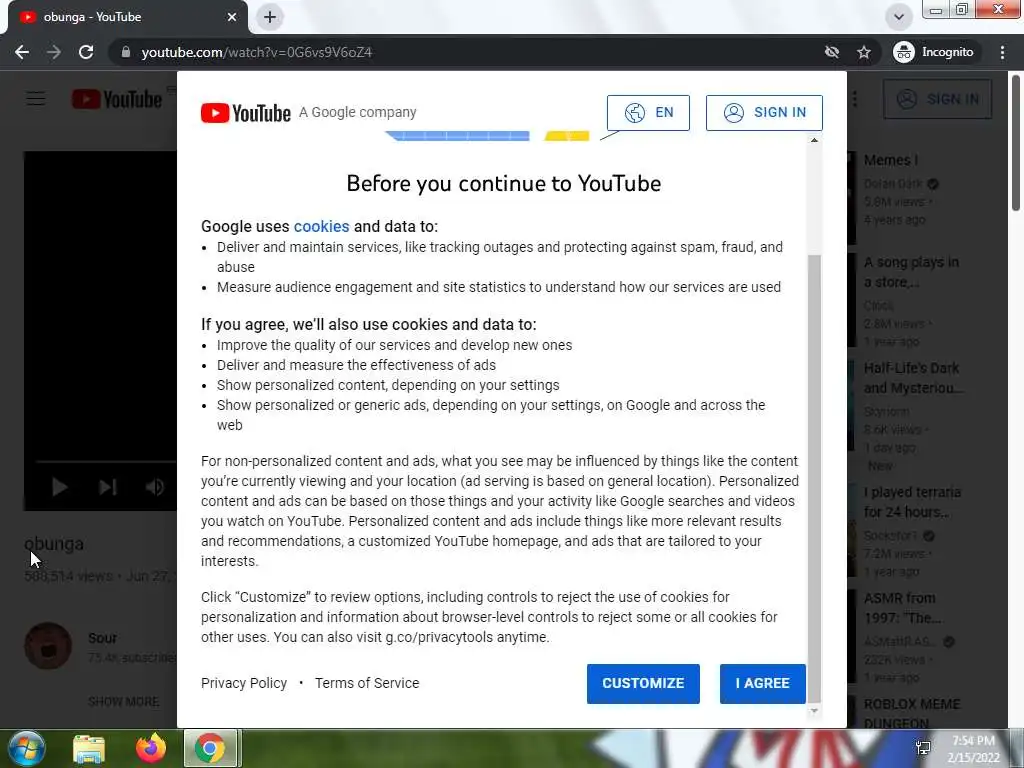Click the browser forward arrow

click(54, 52)
